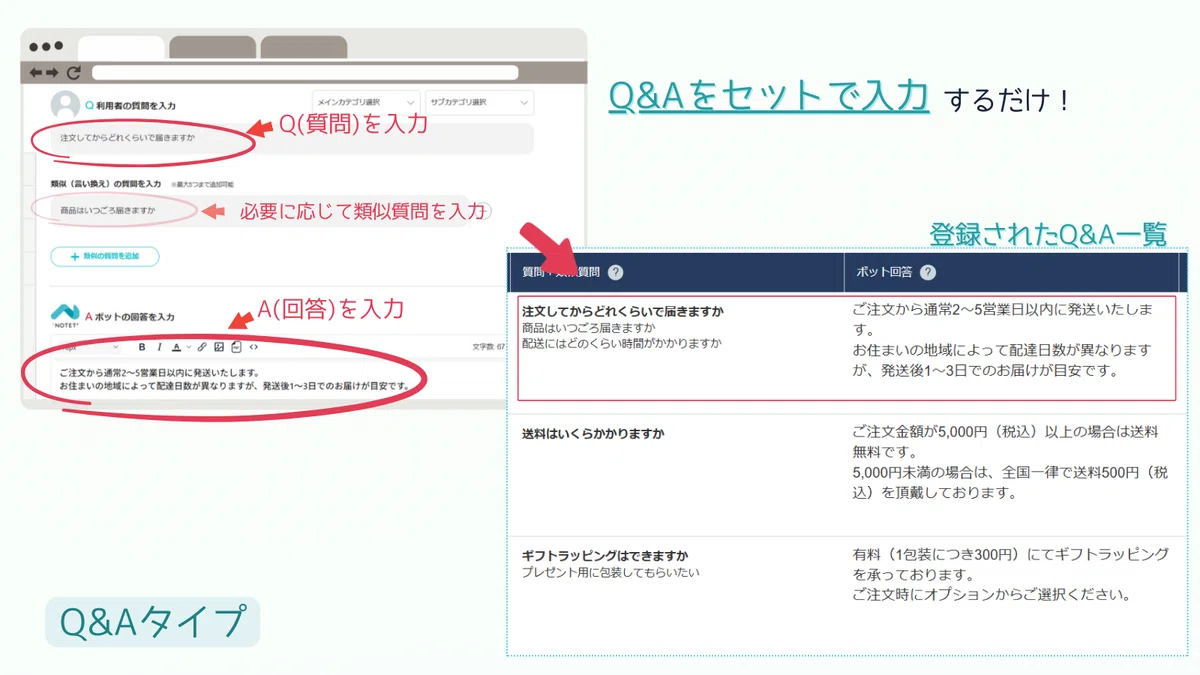The height and width of the screenshot is (675, 1200).
Task: Switch to the third browser tab
Action: (x=303, y=47)
